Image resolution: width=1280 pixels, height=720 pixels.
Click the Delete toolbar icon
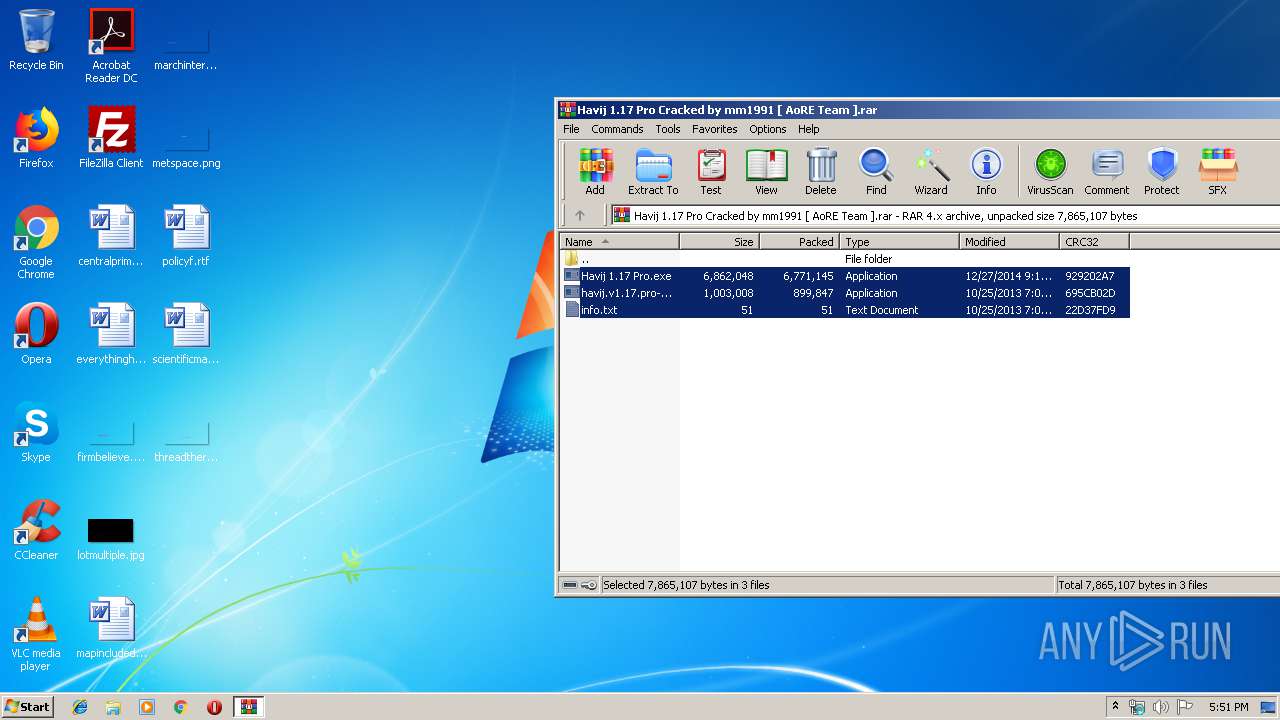point(821,171)
